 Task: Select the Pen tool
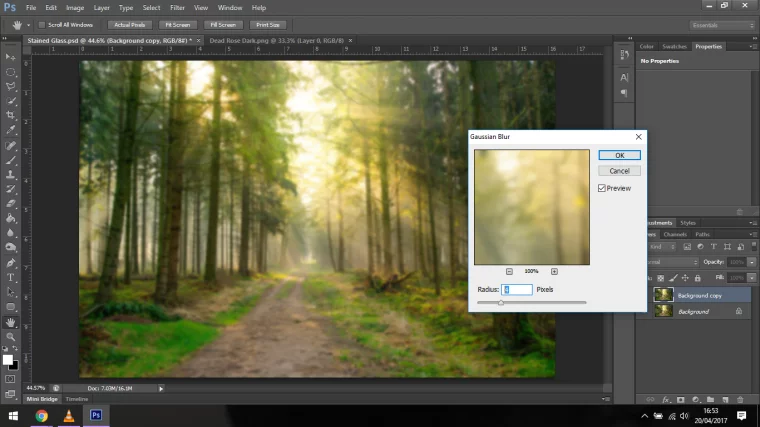click(10, 263)
